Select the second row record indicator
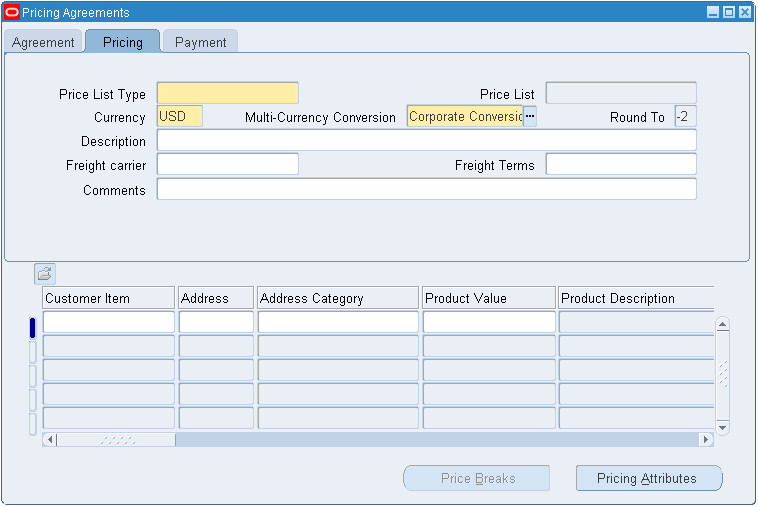758x507 pixels. (32, 350)
